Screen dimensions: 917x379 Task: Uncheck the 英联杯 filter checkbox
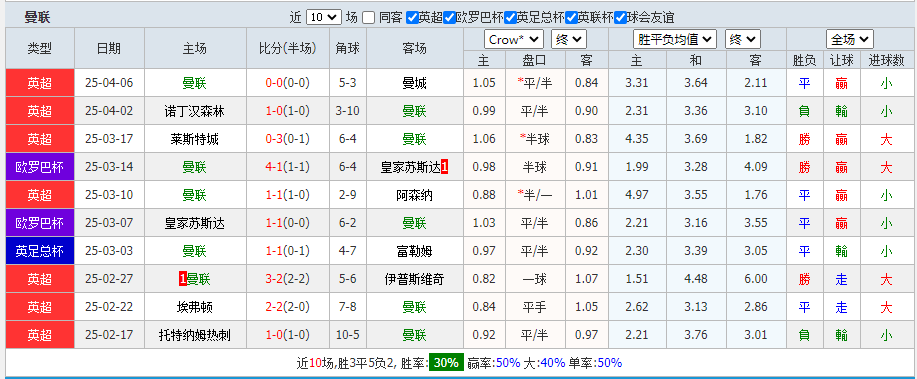click(x=572, y=18)
